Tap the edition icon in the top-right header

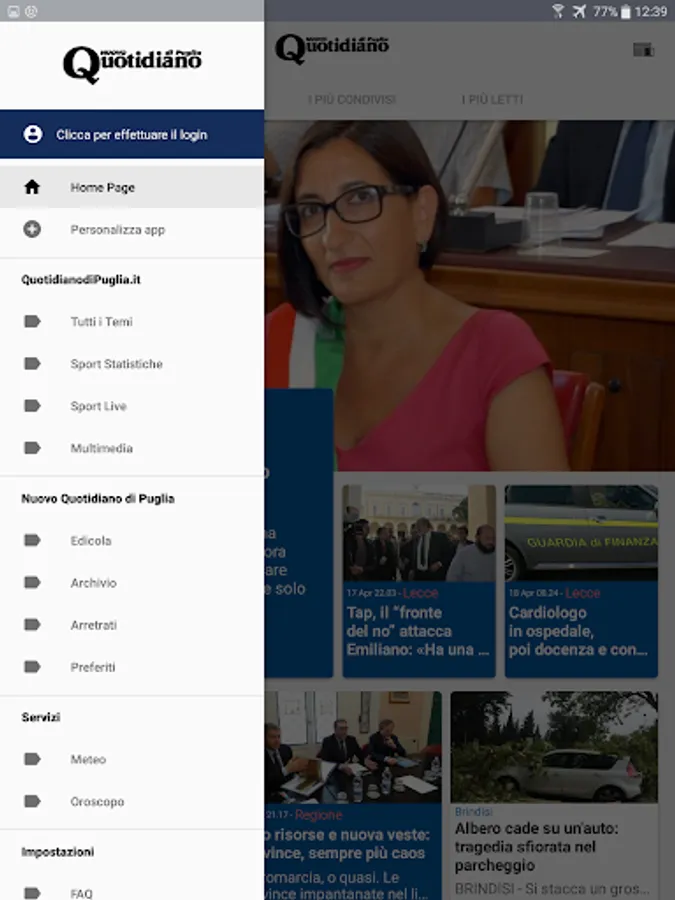[643, 50]
